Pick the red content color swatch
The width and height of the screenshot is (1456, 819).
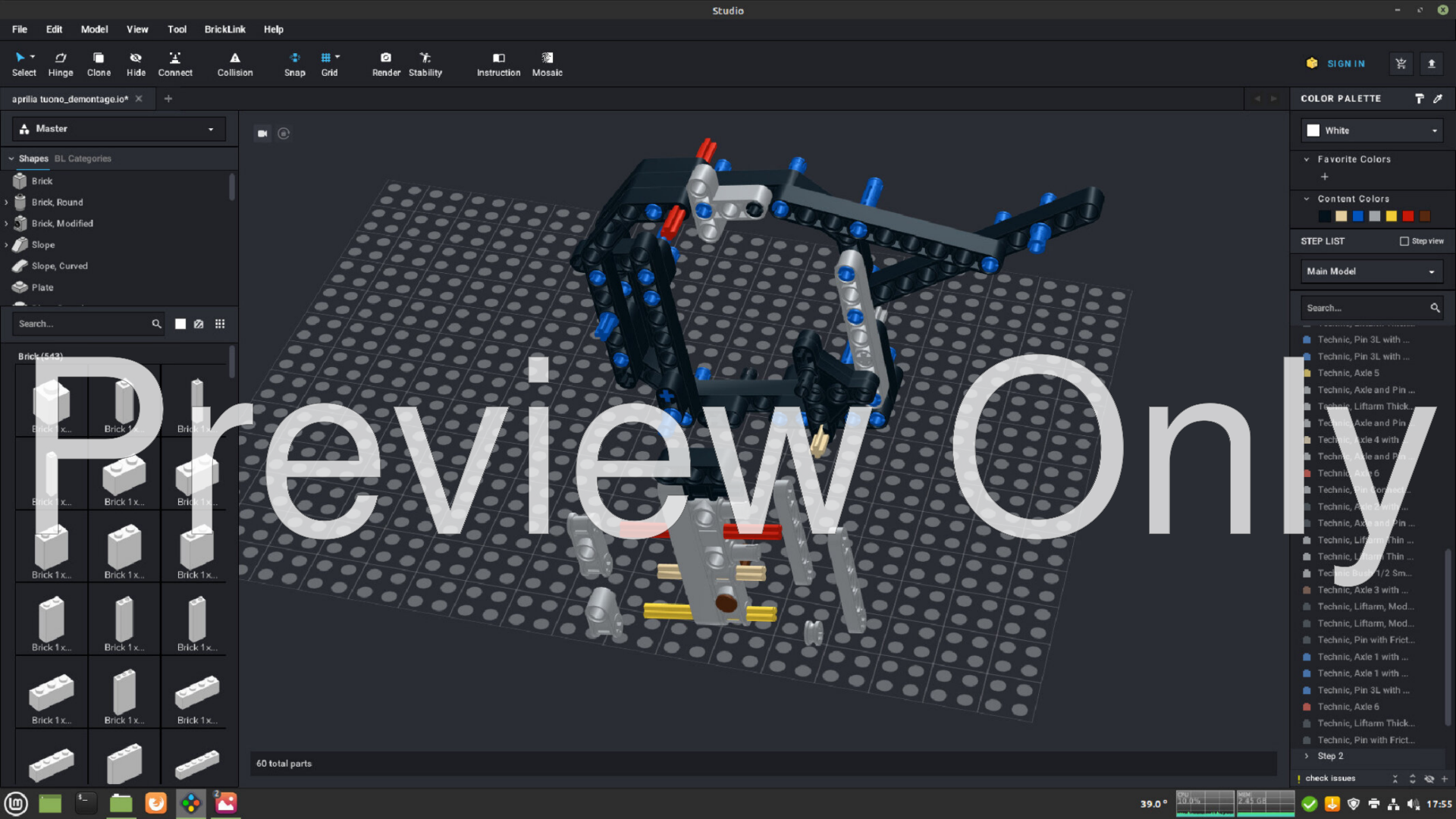click(1408, 216)
